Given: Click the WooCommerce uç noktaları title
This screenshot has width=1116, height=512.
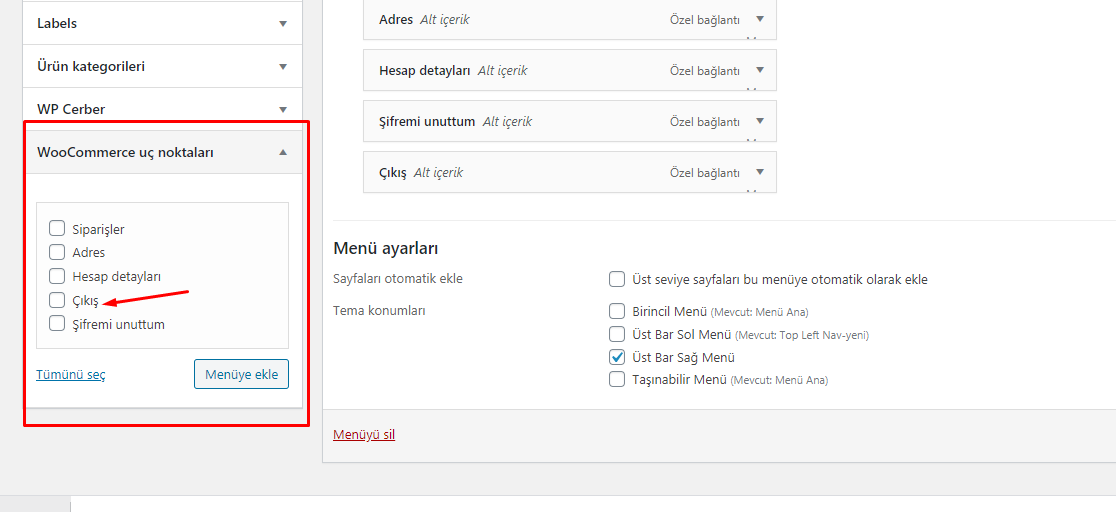Looking at the screenshot, I should (x=125, y=152).
